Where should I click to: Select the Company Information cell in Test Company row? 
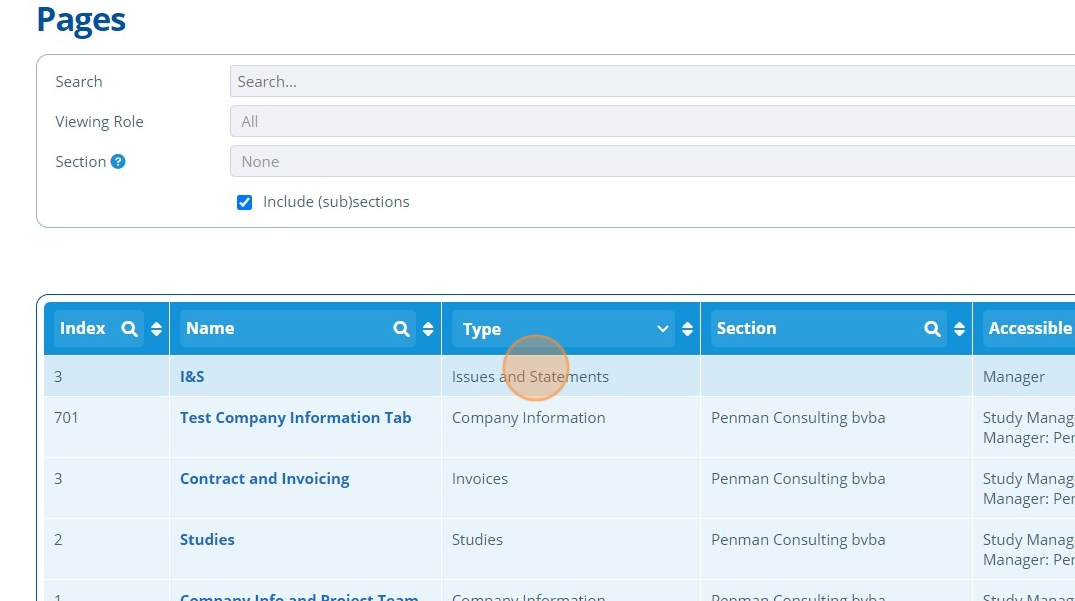pos(528,417)
